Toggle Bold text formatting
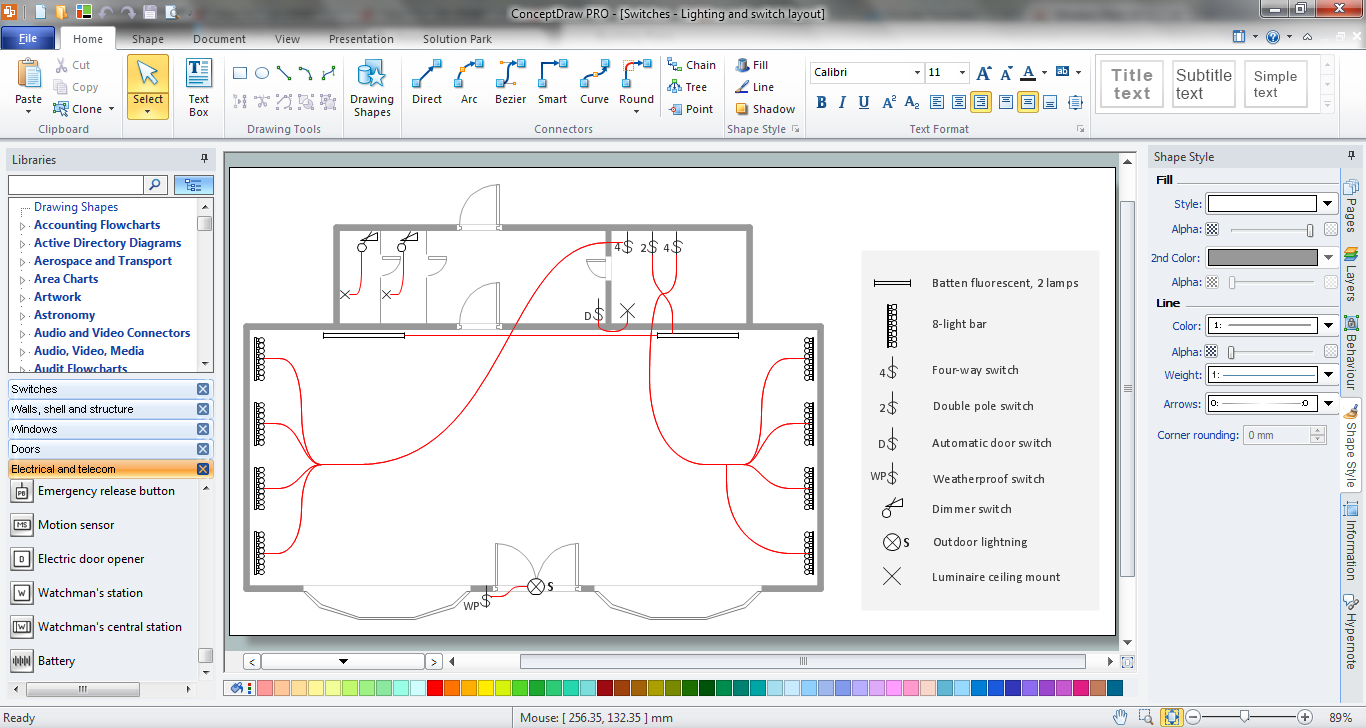Screen dimensions: 1366x728 pyautogui.click(x=821, y=102)
